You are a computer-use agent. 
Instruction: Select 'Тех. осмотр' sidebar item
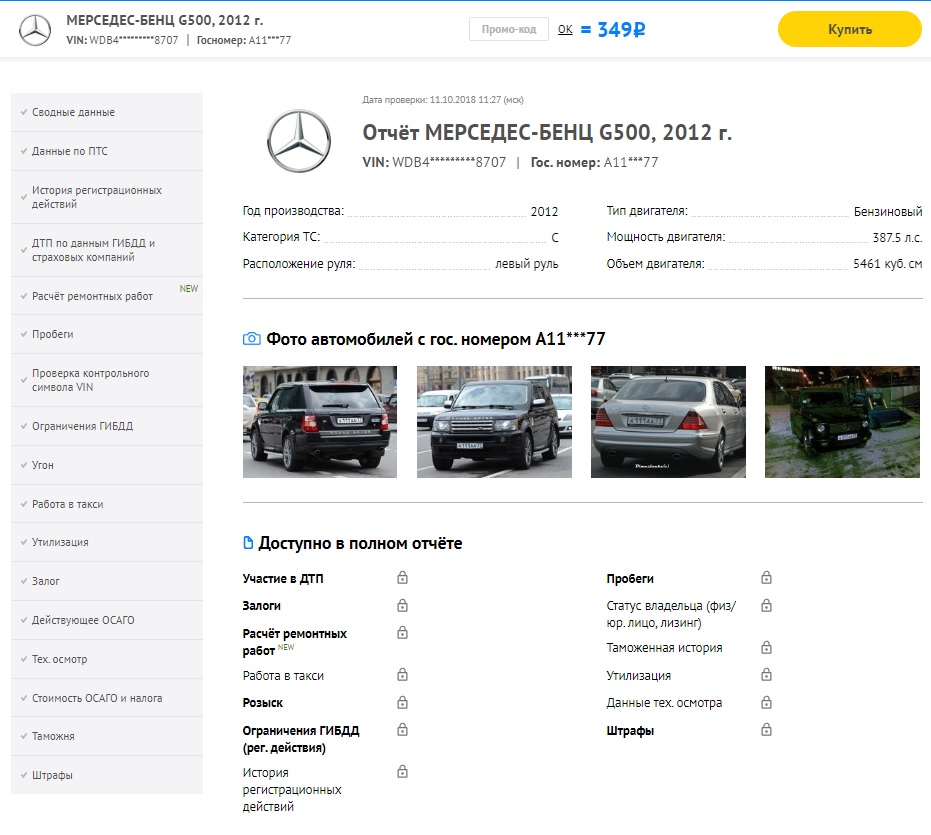coord(107,659)
